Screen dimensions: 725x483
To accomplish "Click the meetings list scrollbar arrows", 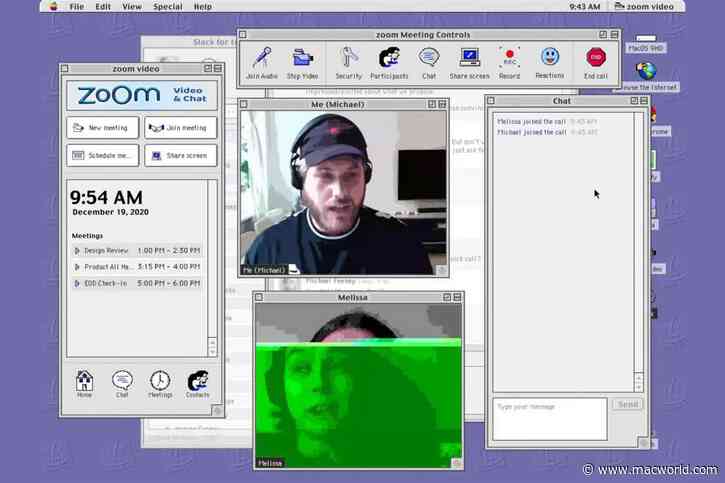I will tap(212, 347).
